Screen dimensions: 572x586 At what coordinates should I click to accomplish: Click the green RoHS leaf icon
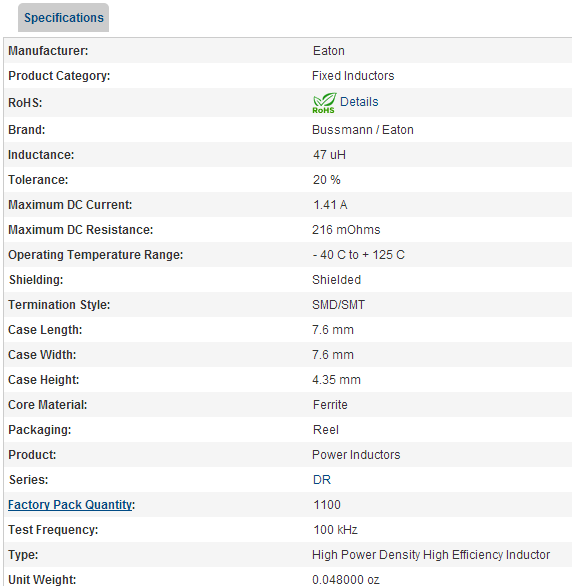coord(324,103)
